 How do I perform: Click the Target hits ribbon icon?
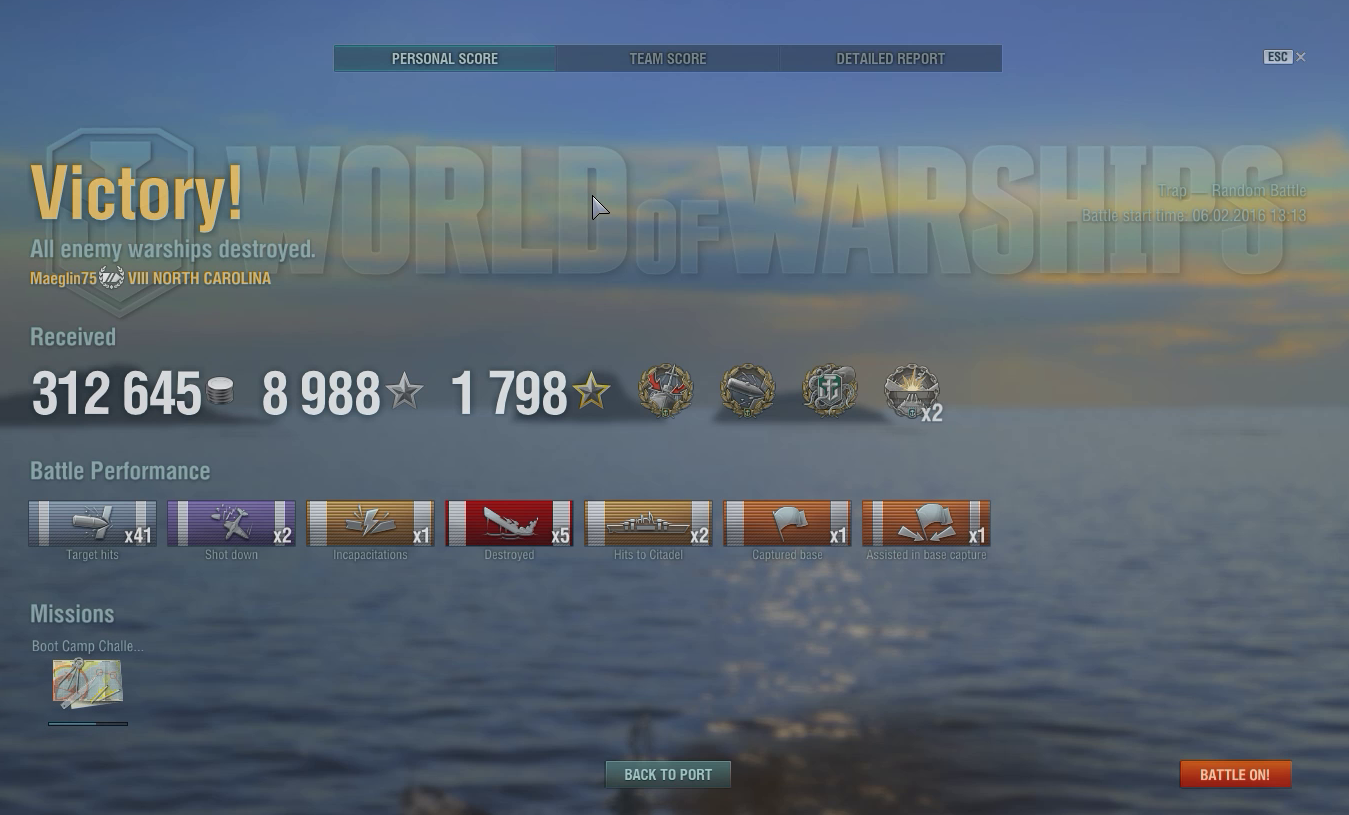point(92,524)
